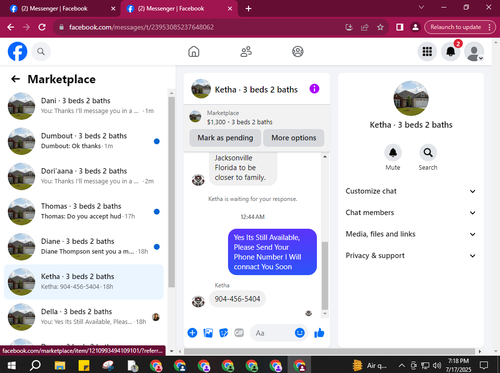Open Chrome profile icon
This screenshot has width=500, height=373.
[415, 27]
